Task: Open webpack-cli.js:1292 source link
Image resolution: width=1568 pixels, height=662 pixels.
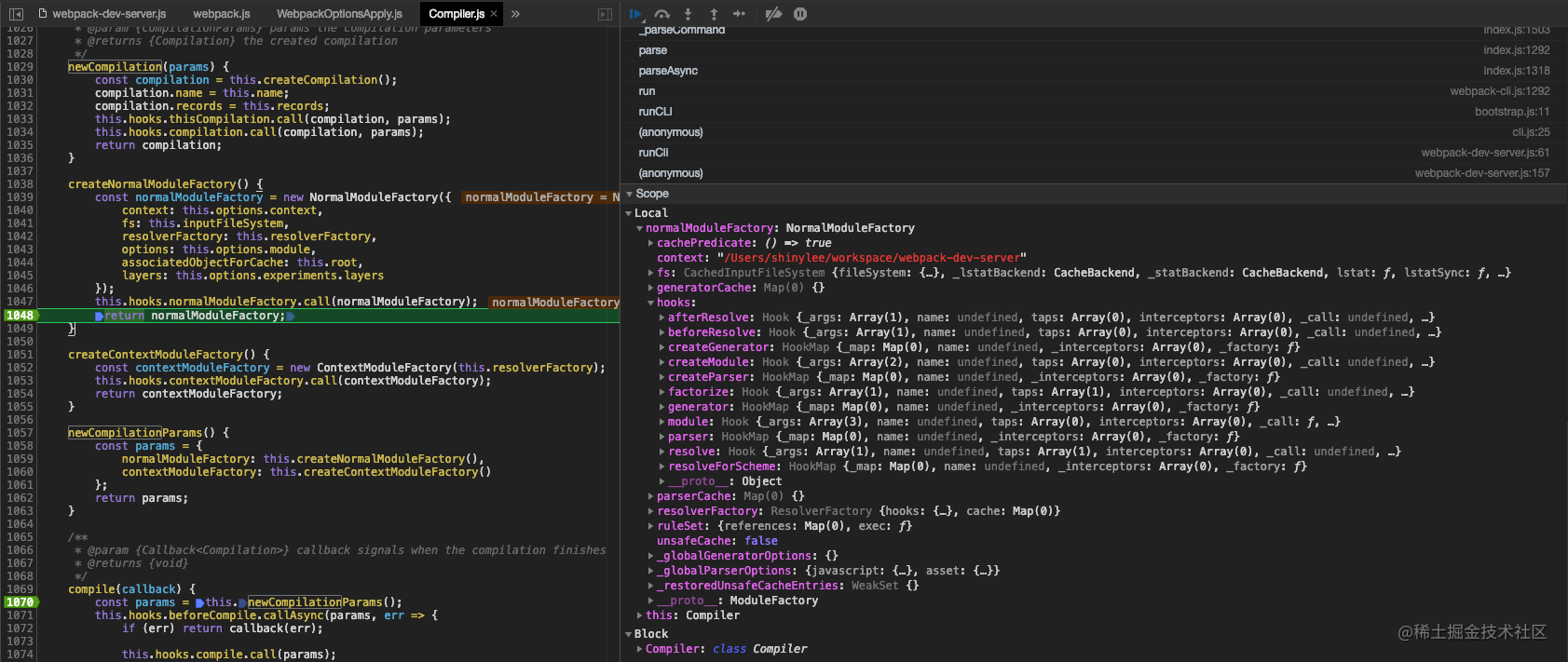Action: pos(1500,91)
